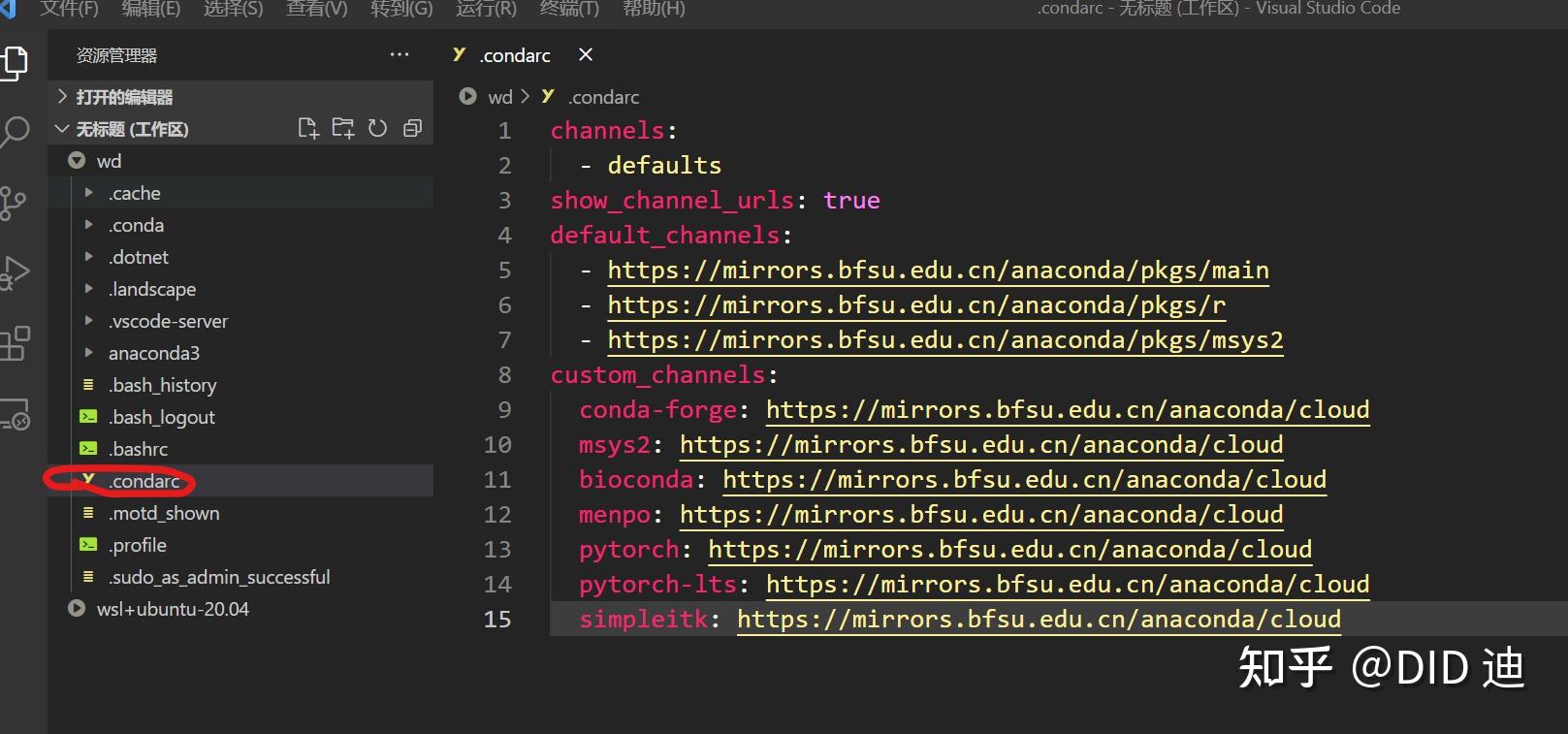
Task: Open the 文件(F) menu
Action: 69,9
